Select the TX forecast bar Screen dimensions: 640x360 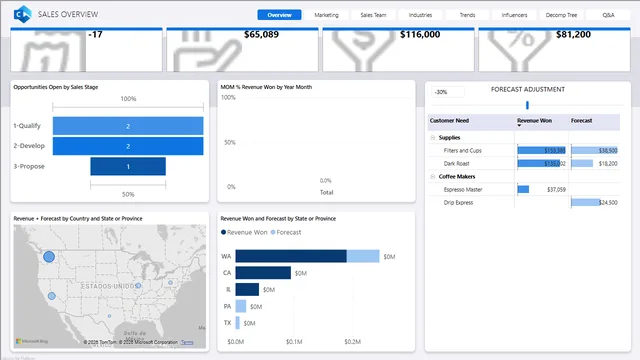pyautogui.click(x=238, y=323)
